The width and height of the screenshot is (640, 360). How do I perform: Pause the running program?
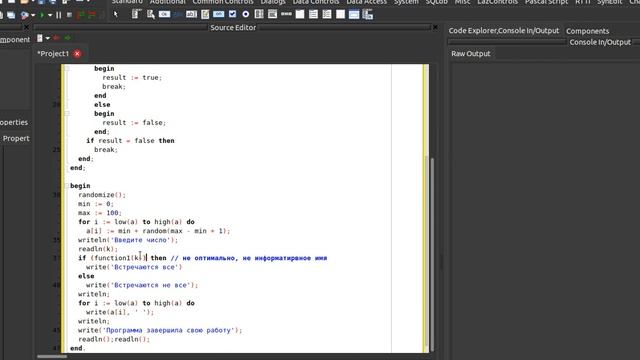click(x=59, y=15)
